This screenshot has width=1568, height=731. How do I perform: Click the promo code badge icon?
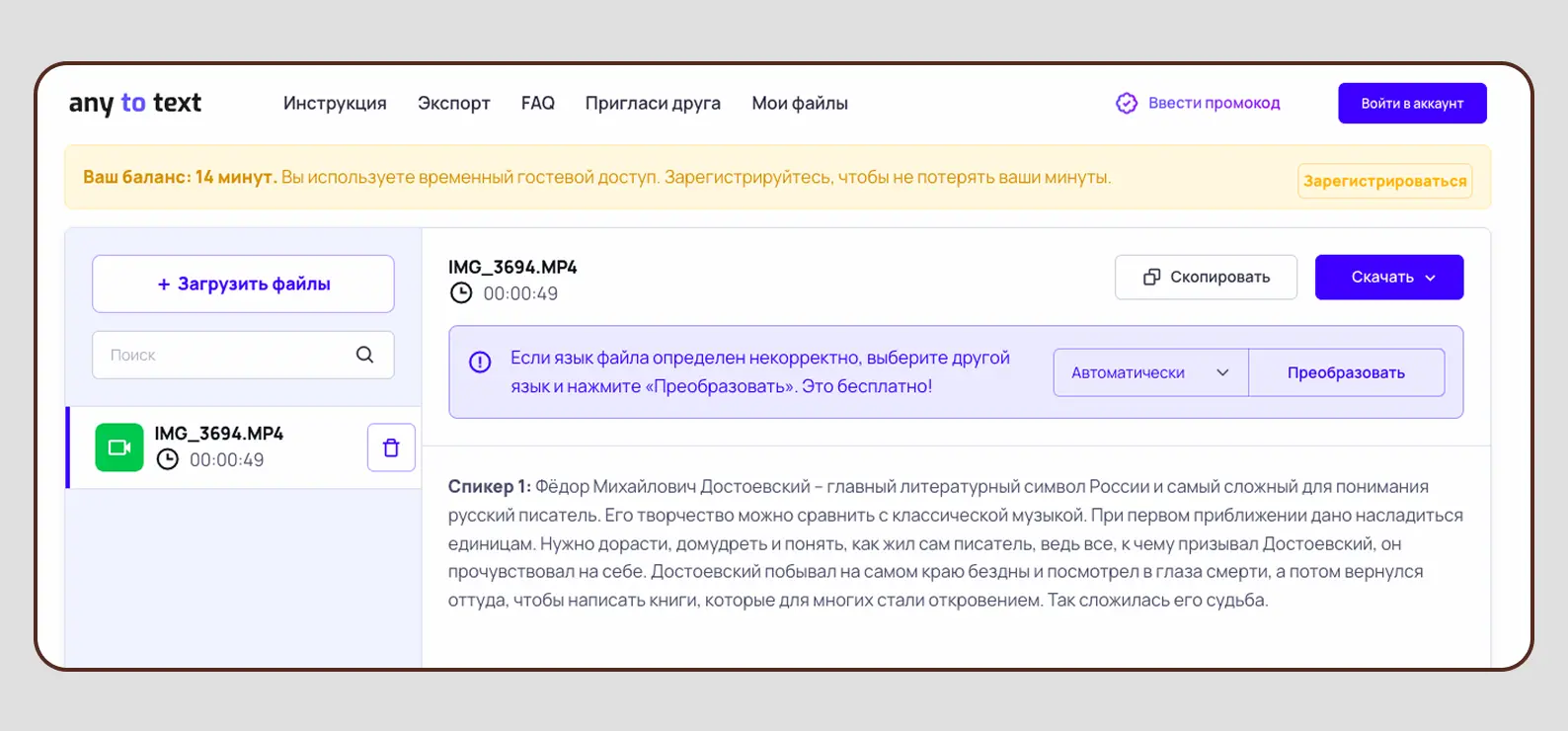coord(1127,103)
